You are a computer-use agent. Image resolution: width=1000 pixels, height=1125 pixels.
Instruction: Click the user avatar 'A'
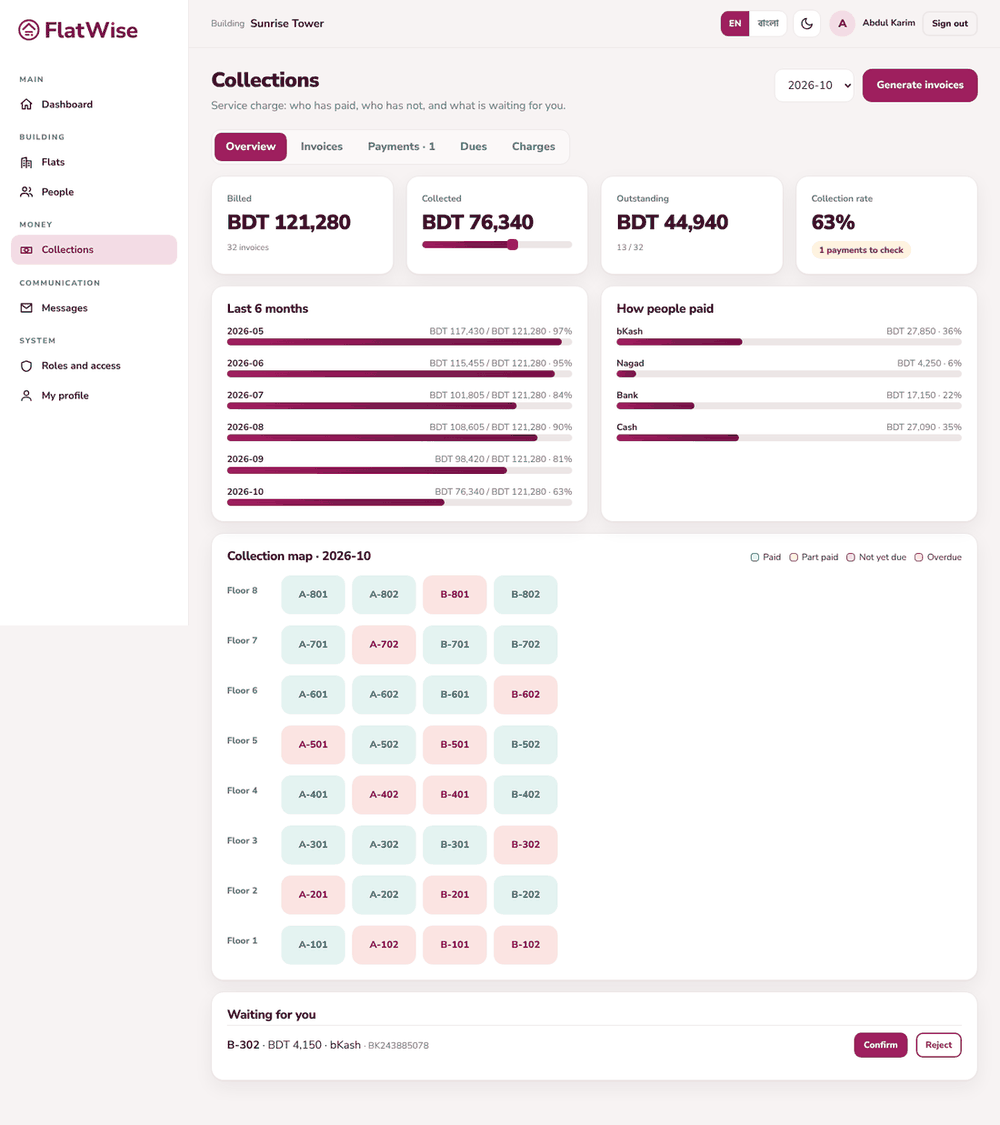pos(842,24)
